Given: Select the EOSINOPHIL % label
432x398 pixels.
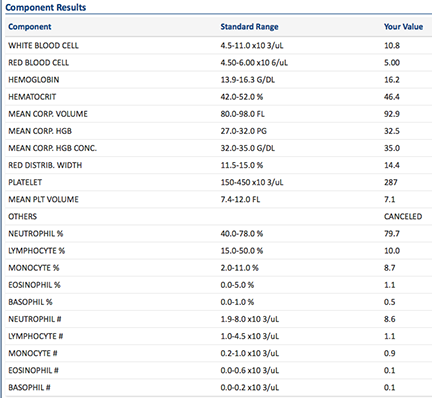Looking at the screenshot, I should pos(34,285).
